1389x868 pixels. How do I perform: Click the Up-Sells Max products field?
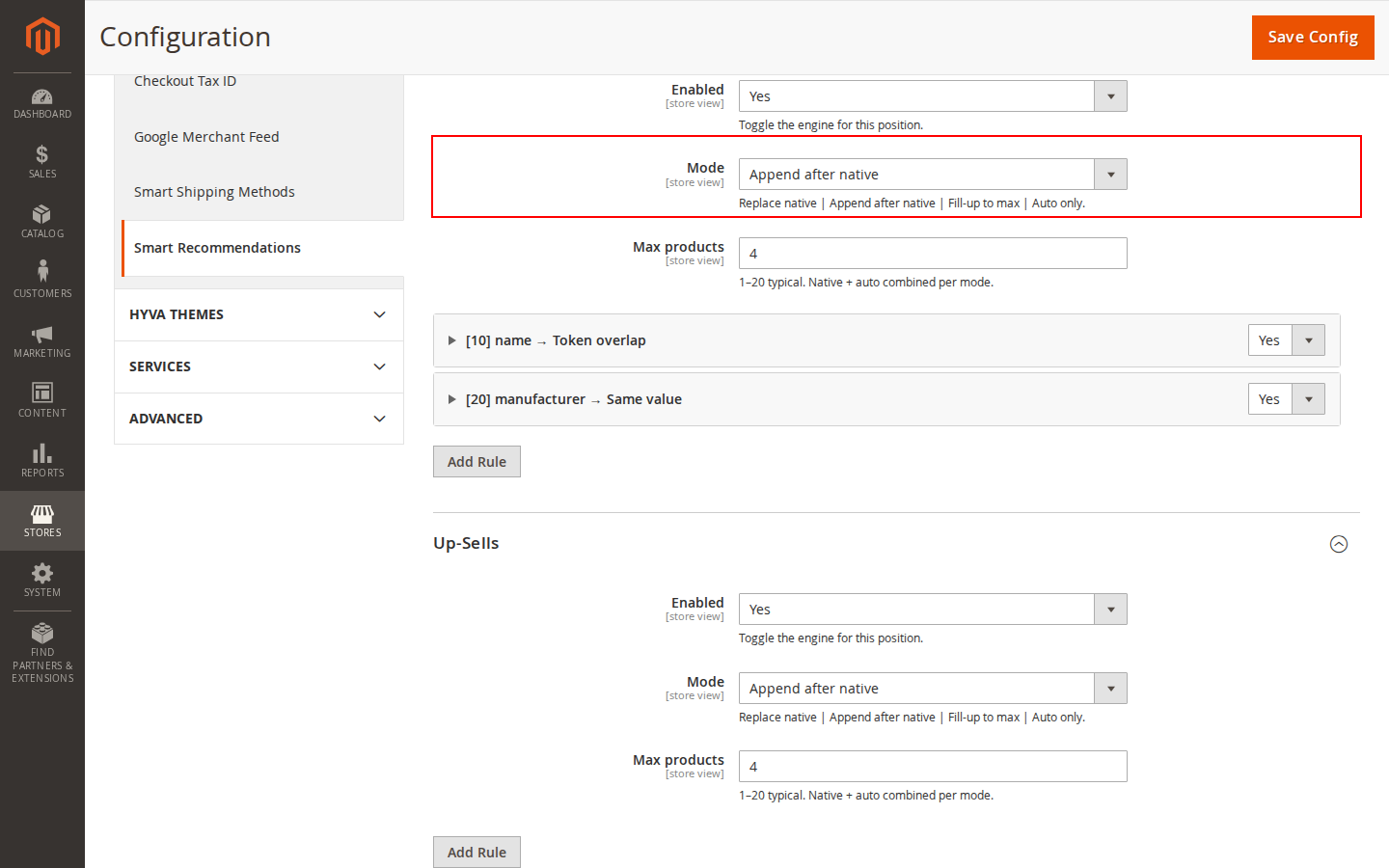tap(933, 767)
